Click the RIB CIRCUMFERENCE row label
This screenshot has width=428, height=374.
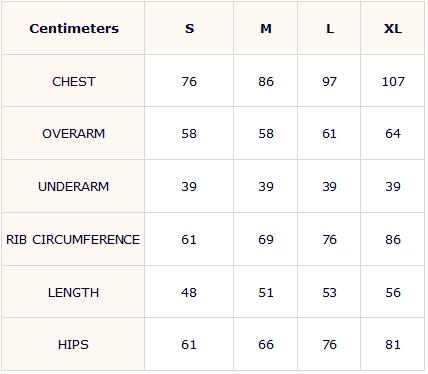click(73, 239)
